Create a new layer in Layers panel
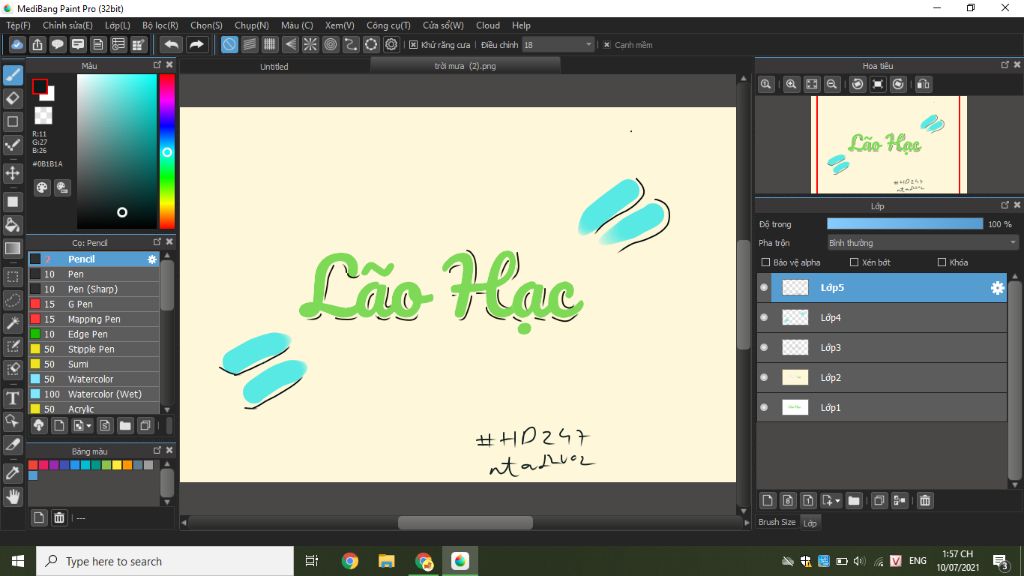The width and height of the screenshot is (1024, 576). click(x=767, y=501)
